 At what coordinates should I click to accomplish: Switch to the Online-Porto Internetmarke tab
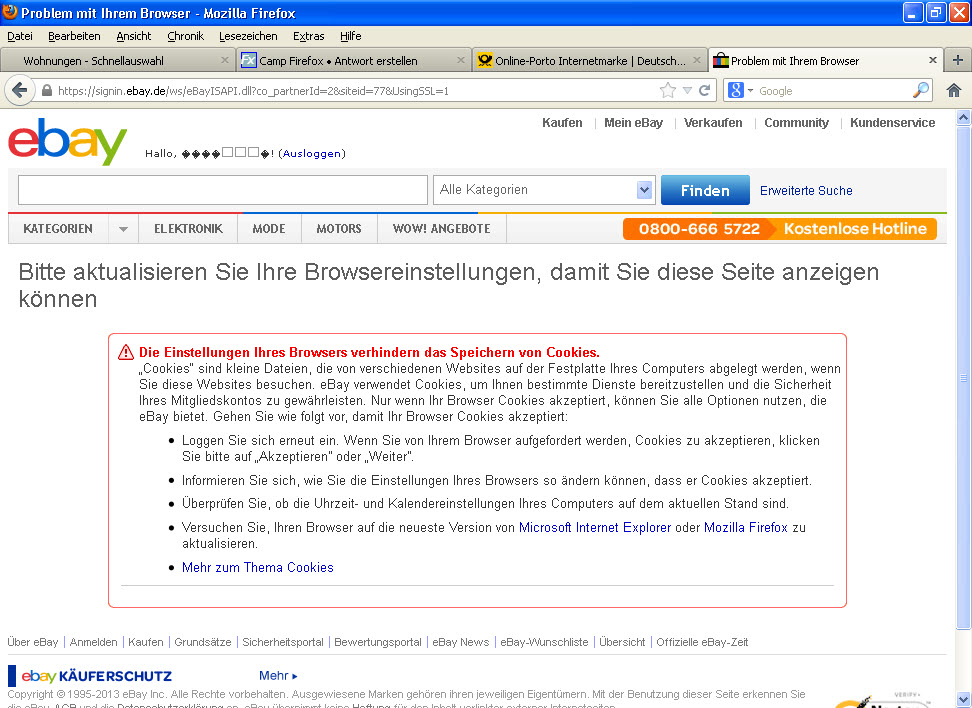589,61
